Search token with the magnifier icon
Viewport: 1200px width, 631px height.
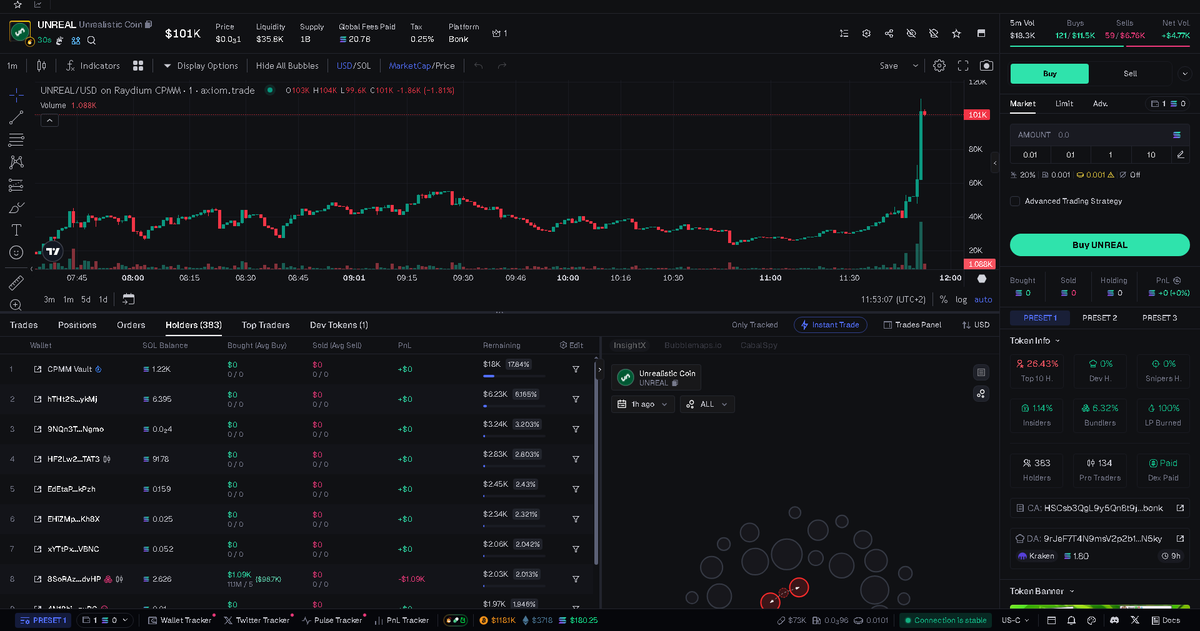click(91, 40)
